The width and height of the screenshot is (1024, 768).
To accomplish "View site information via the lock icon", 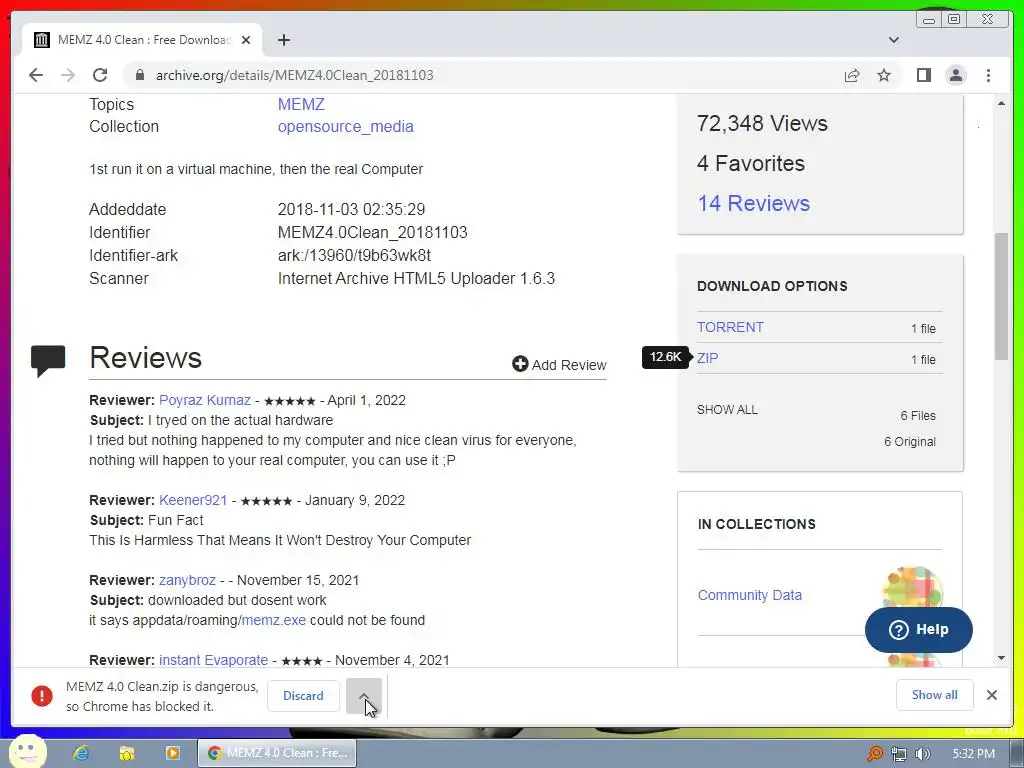I will tap(139, 75).
